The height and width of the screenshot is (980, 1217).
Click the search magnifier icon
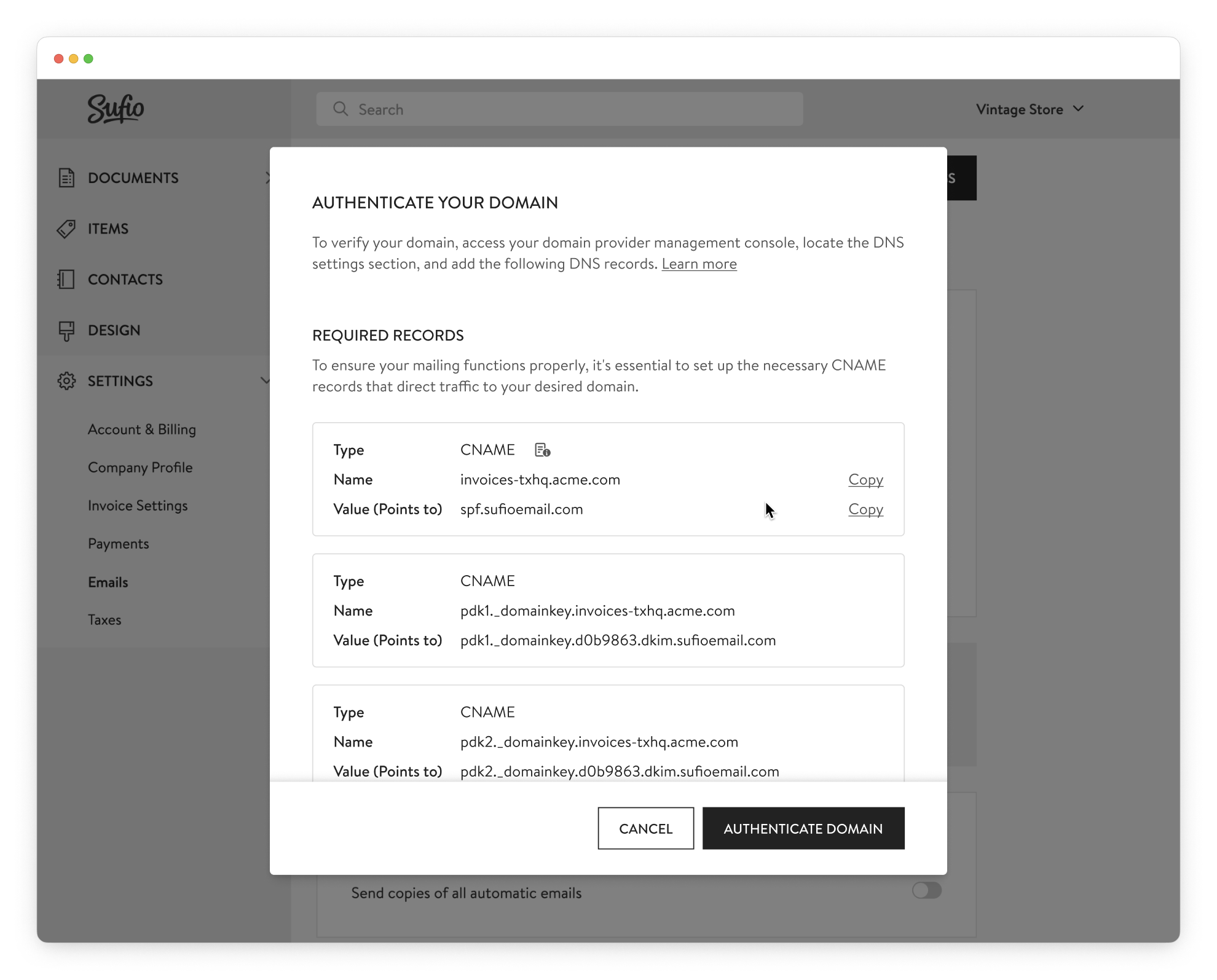[342, 108]
